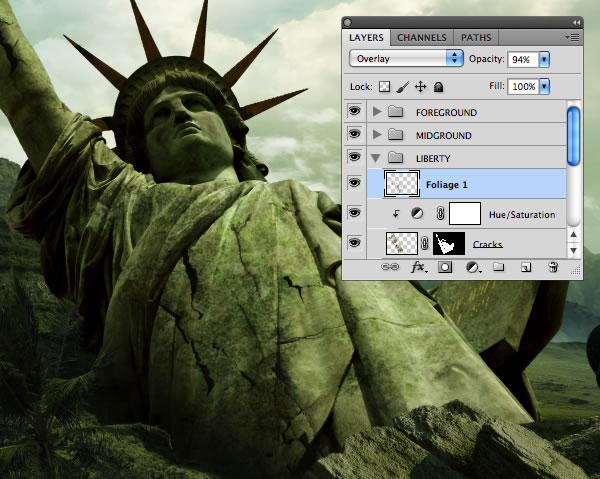Select the Cracks layer mask thumbnail
600x479 pixels.
(x=449, y=243)
